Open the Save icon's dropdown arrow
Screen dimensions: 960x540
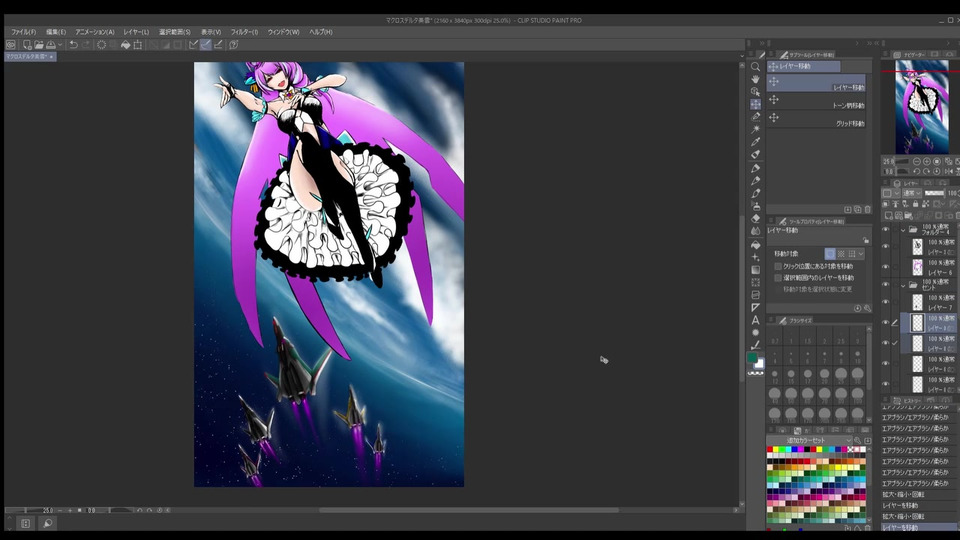(x=60, y=45)
